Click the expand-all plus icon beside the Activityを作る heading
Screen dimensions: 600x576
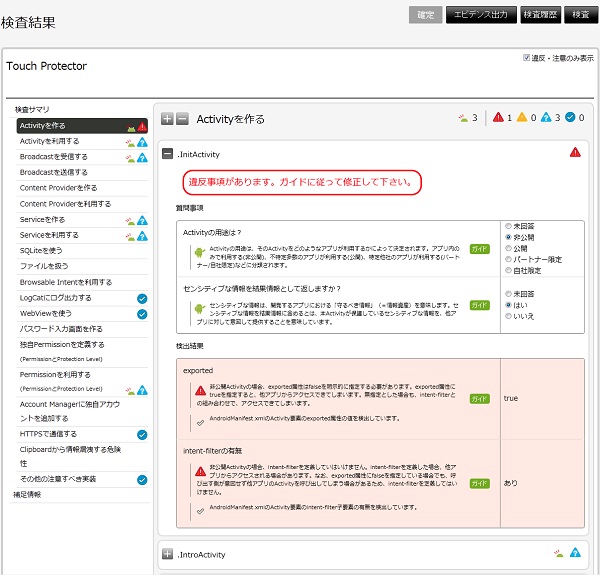[x=167, y=119]
